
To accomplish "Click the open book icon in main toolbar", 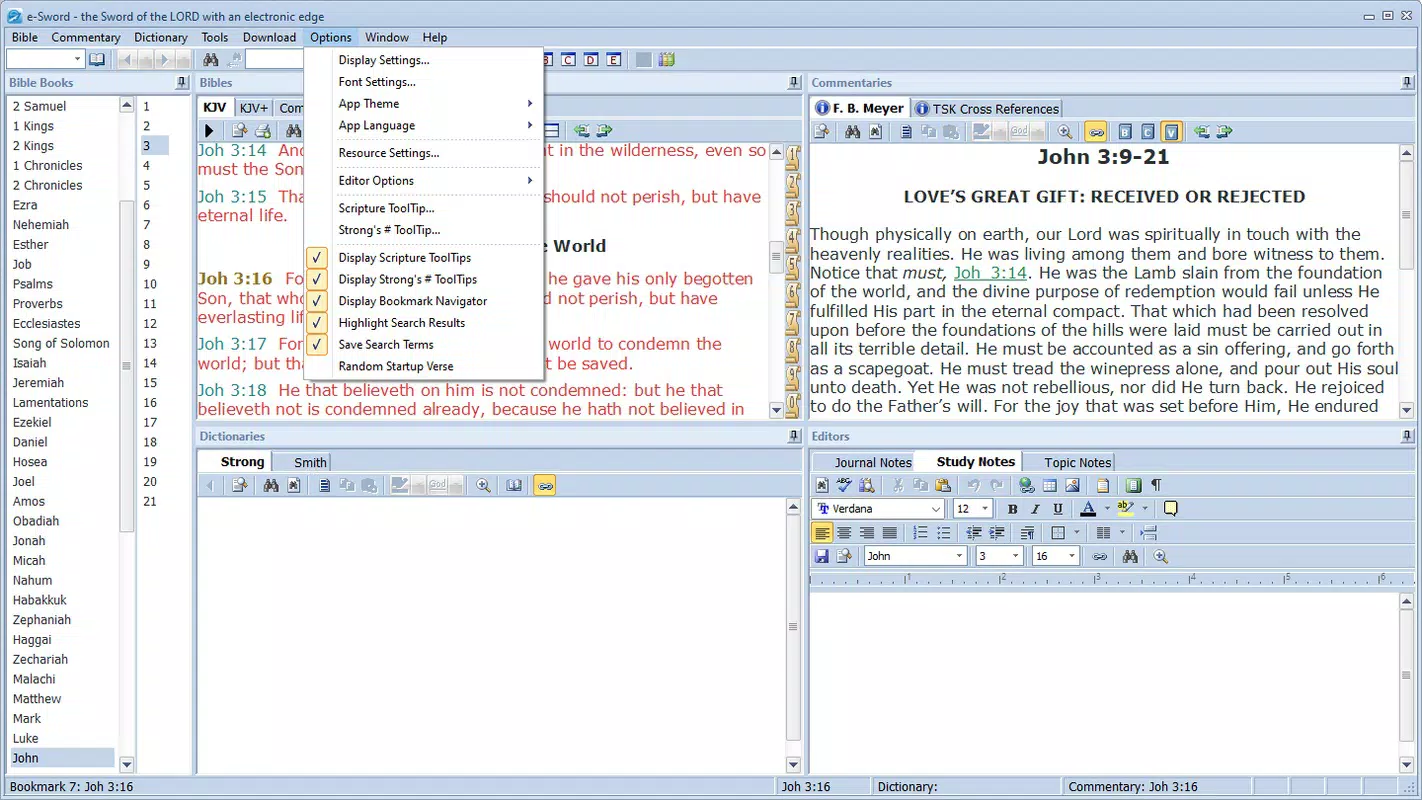I will tap(97, 60).
